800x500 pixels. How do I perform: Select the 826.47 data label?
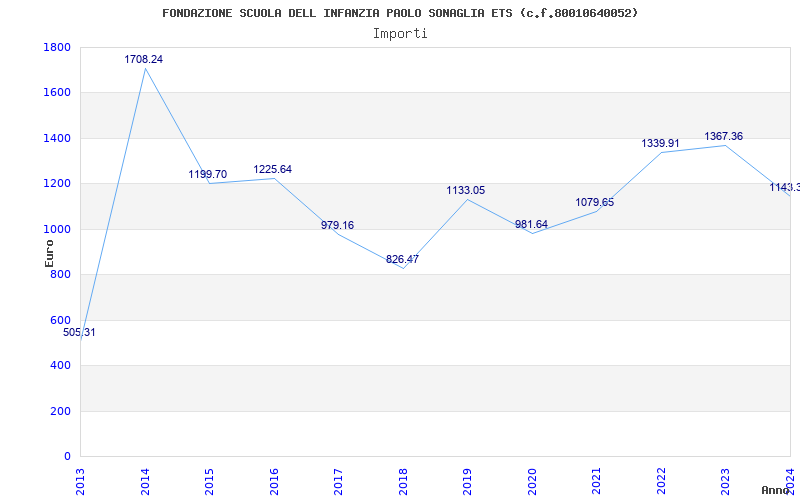point(402,259)
